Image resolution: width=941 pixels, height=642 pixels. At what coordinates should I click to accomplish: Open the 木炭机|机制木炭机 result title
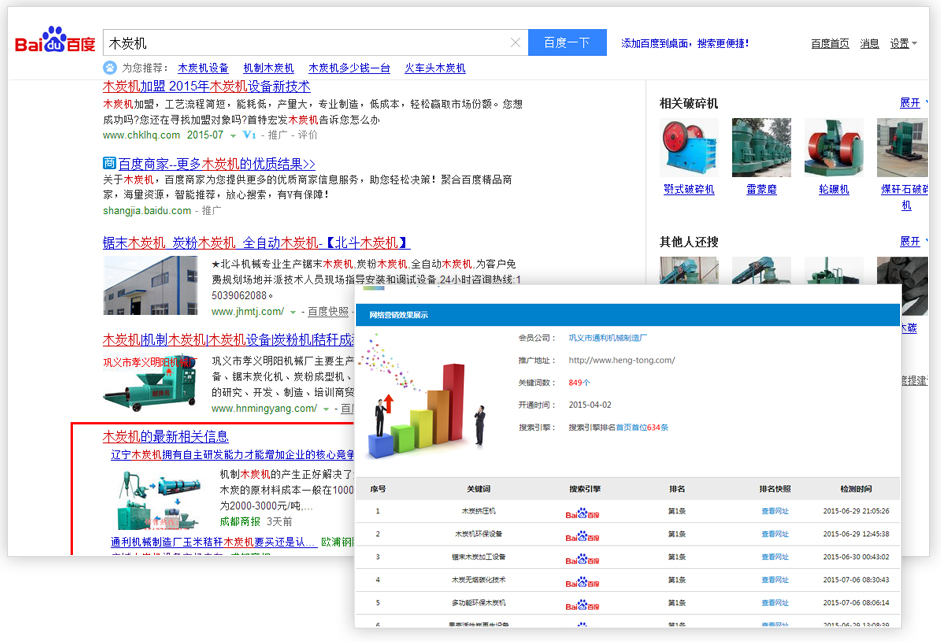click(x=229, y=340)
